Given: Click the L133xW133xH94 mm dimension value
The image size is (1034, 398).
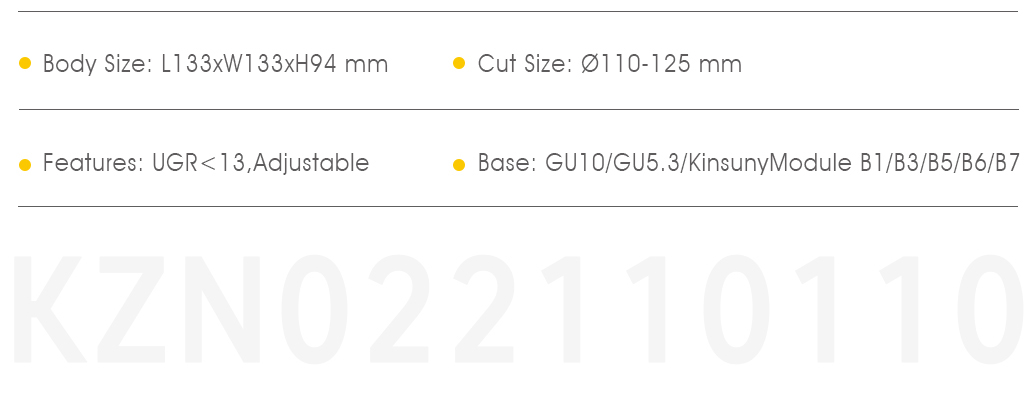Looking at the screenshot, I should click(274, 64).
